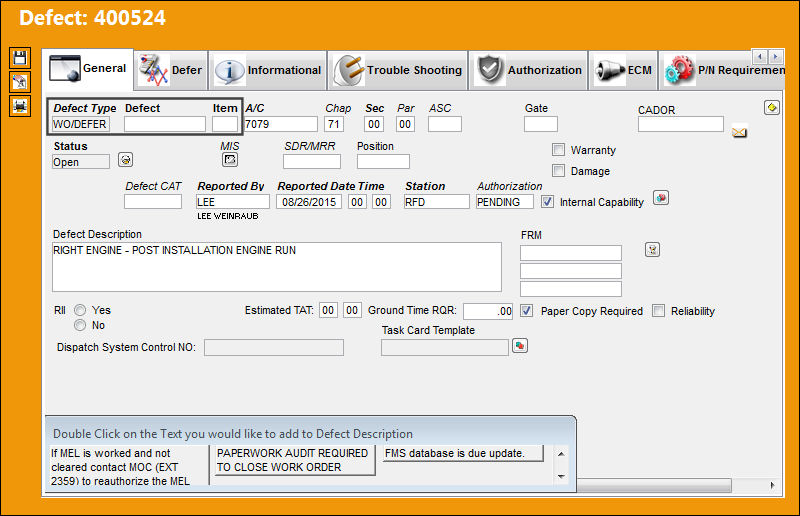The width and height of the screenshot is (800, 516).
Task: Click the FRM lookup icon button
Action: pos(653,250)
